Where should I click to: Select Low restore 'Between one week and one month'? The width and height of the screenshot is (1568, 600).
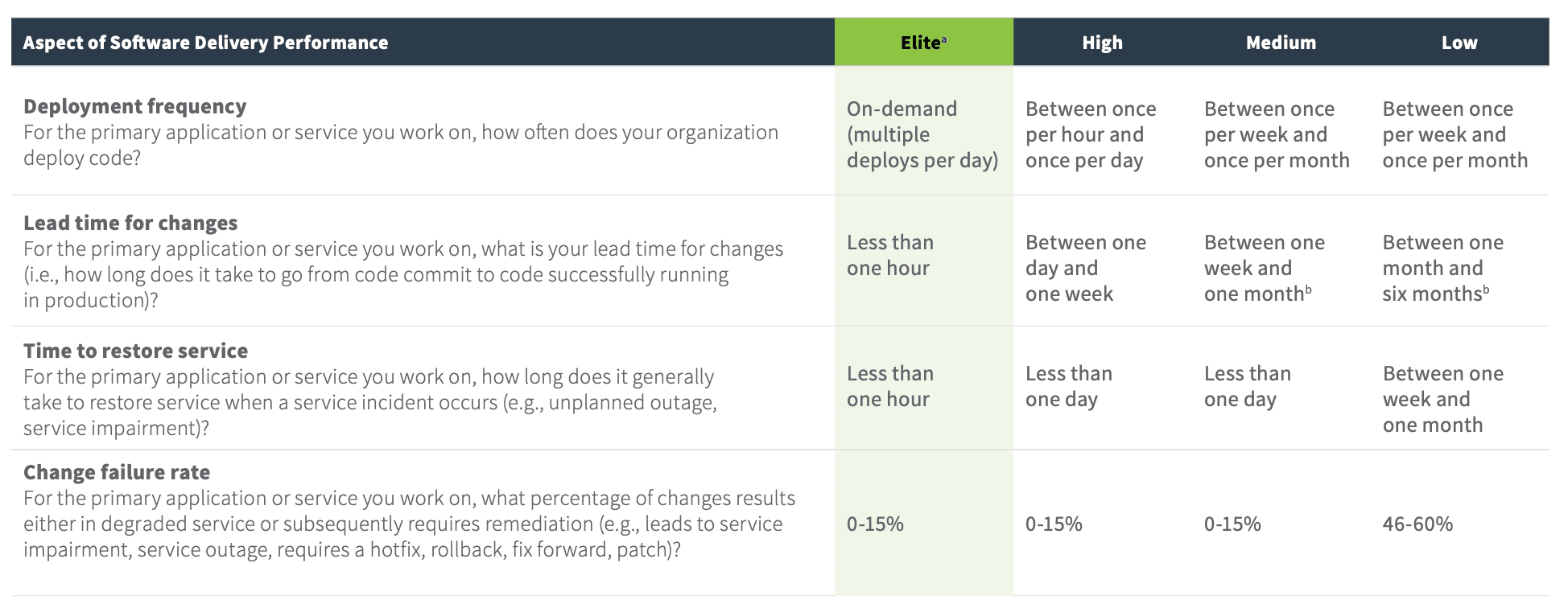pos(1442,399)
